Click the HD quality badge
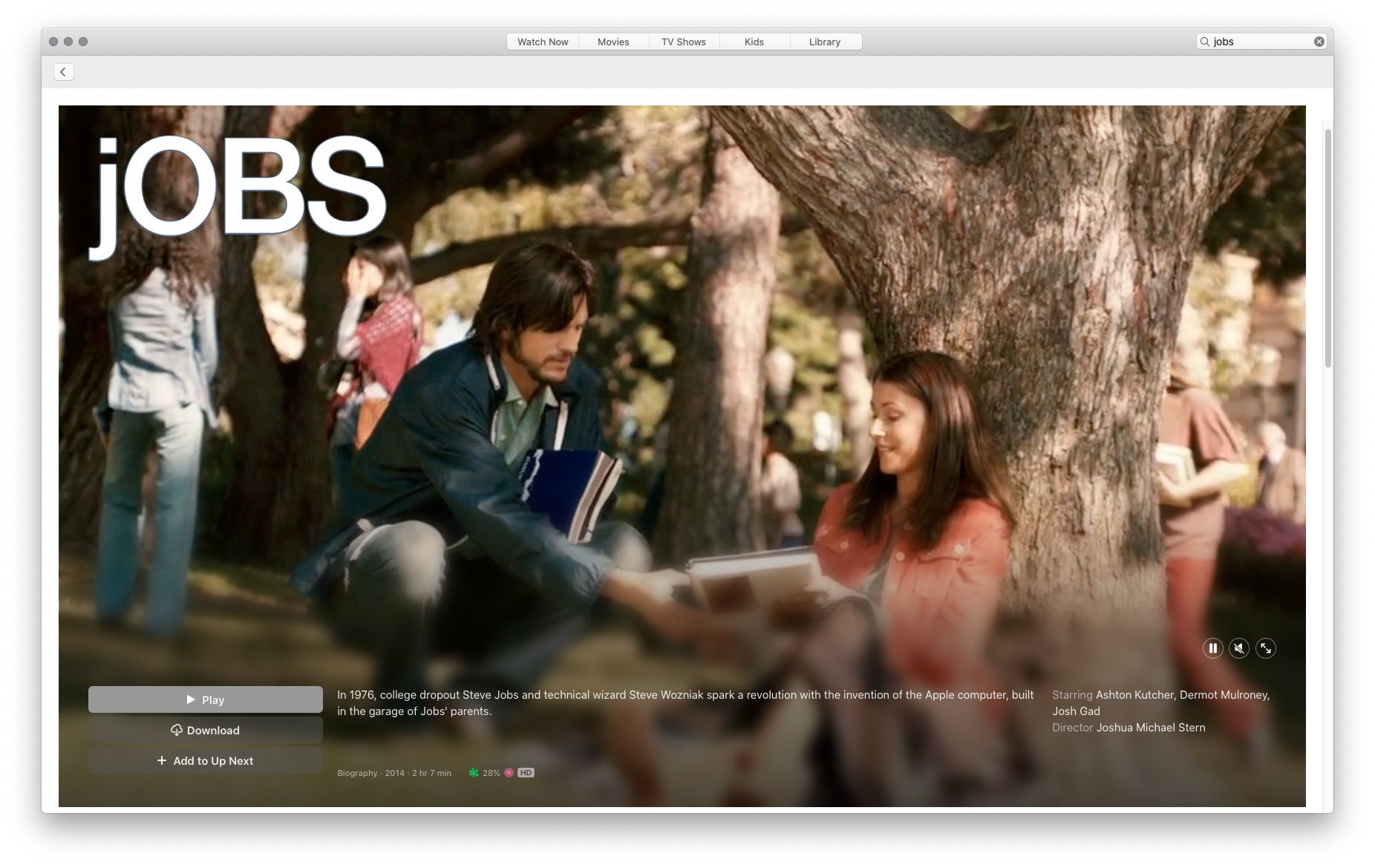The image size is (1375, 868). tap(526, 773)
